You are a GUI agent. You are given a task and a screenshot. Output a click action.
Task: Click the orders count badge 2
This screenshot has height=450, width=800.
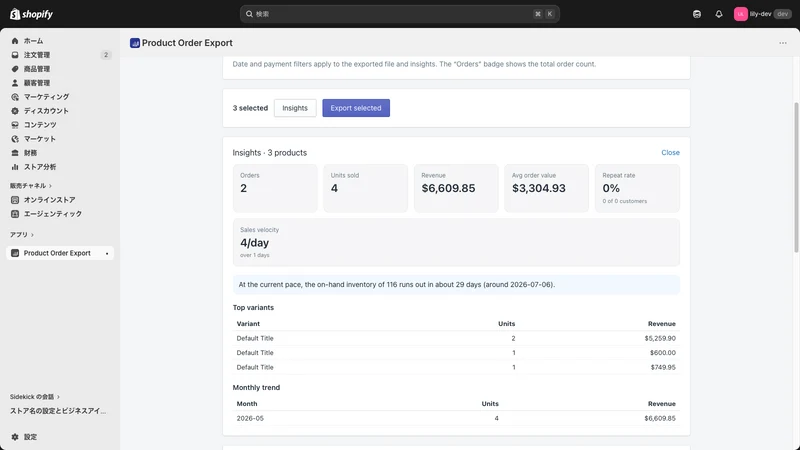point(106,55)
